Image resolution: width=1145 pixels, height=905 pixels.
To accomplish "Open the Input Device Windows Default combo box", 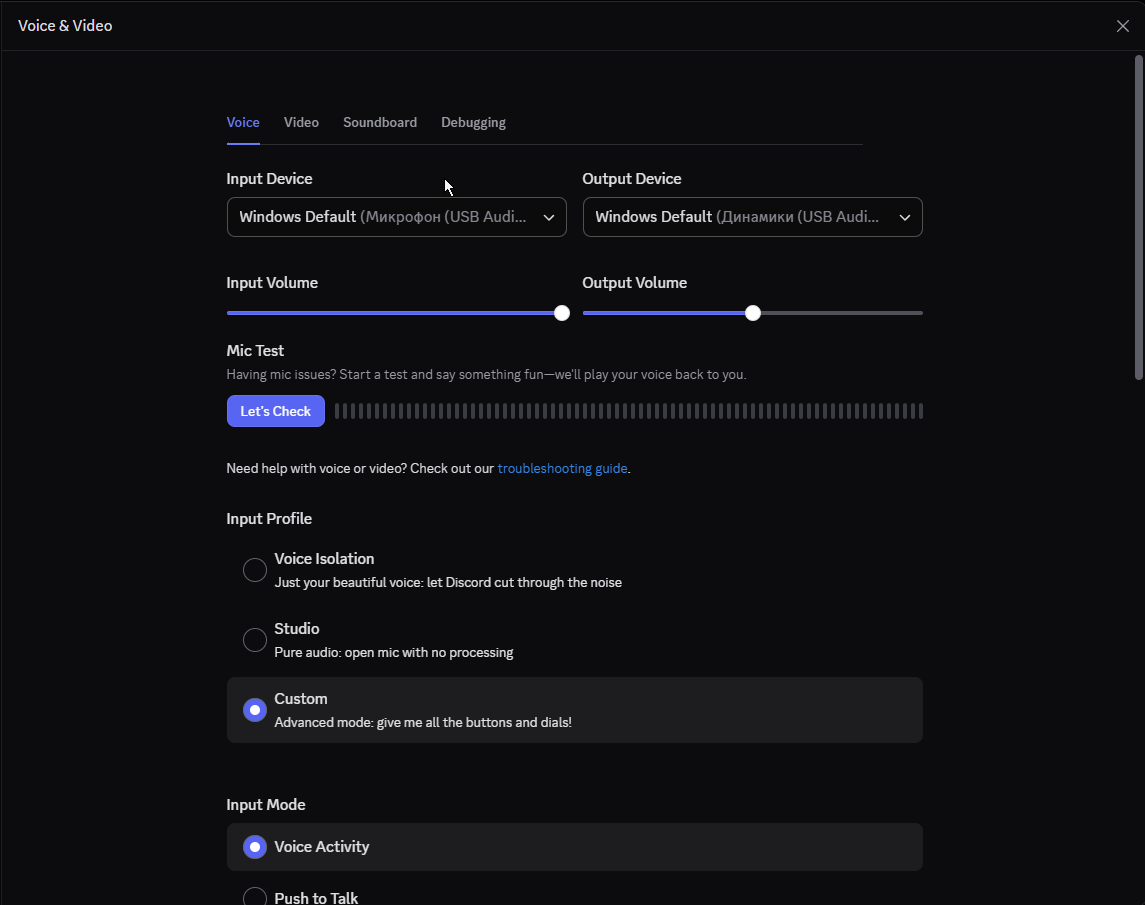I will [397, 217].
